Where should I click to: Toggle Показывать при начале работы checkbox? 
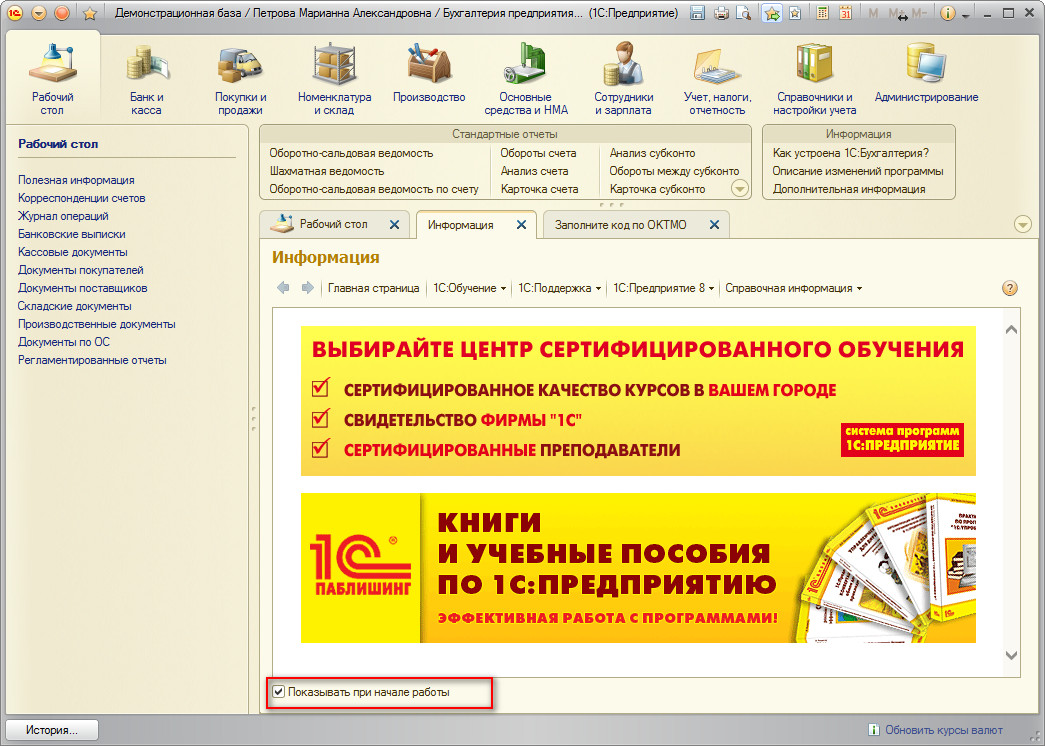tap(279, 692)
